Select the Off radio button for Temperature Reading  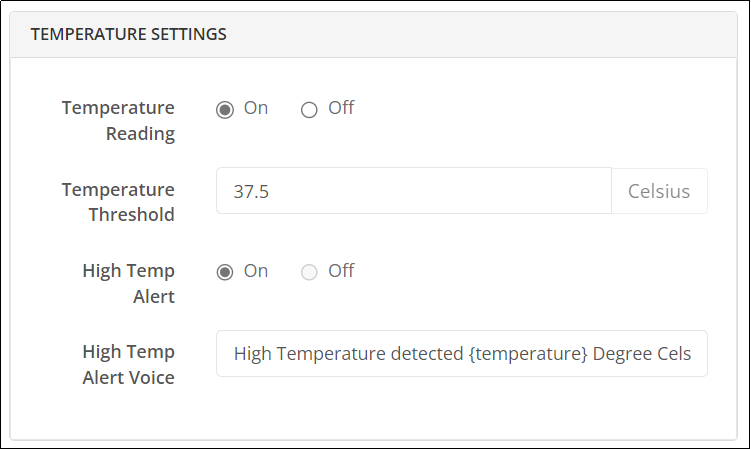coord(309,110)
